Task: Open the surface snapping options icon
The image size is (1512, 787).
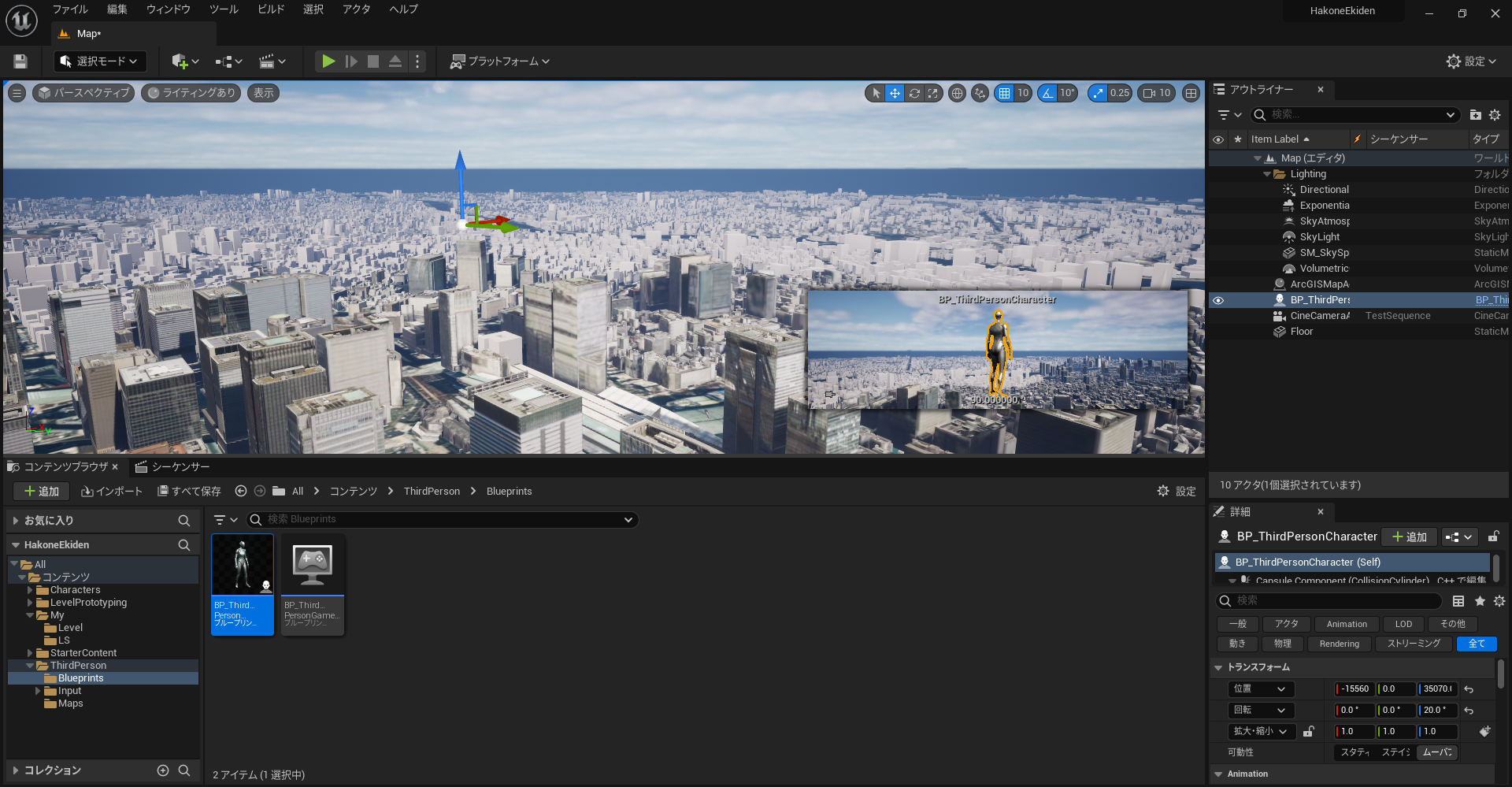Action: point(980,93)
